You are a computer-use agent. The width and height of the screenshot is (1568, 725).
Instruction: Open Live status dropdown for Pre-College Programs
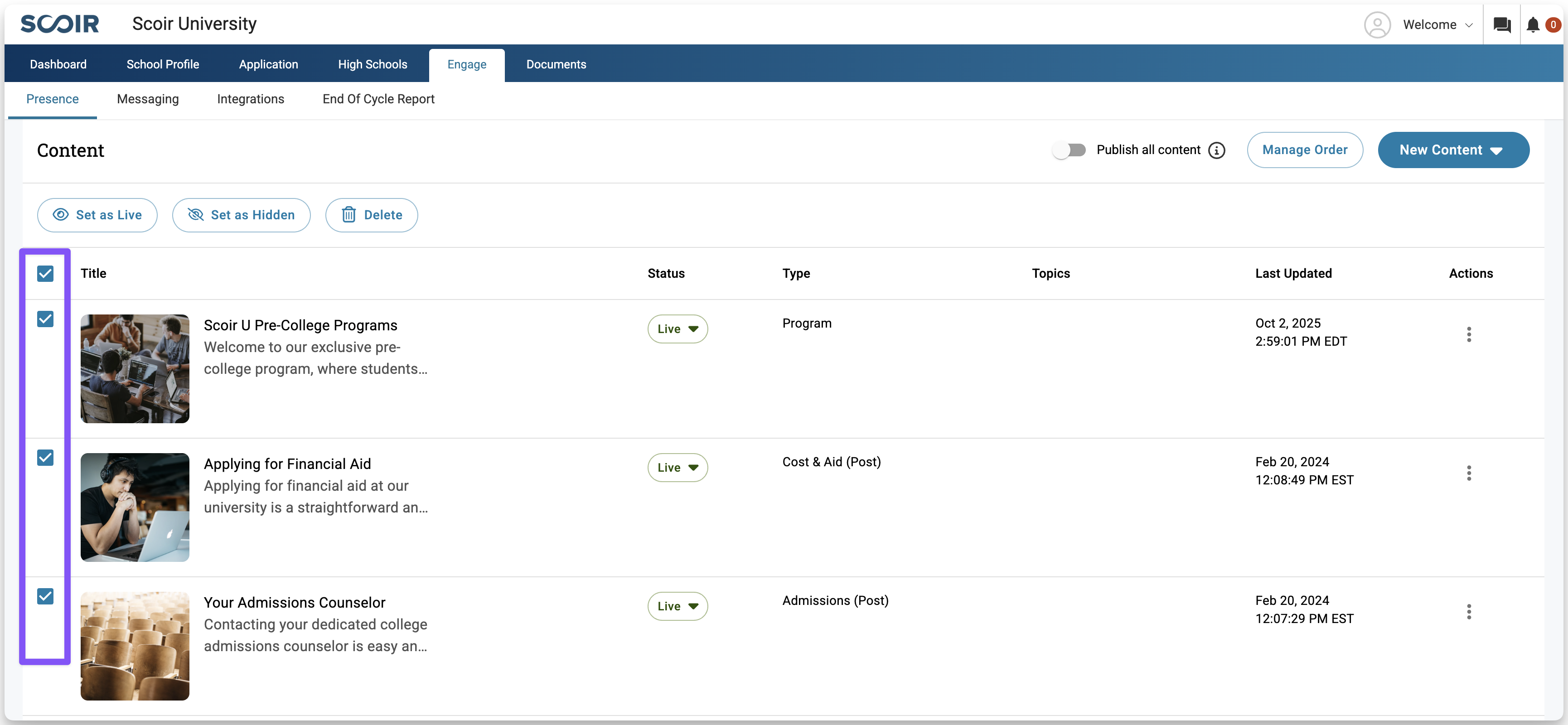[677, 329]
